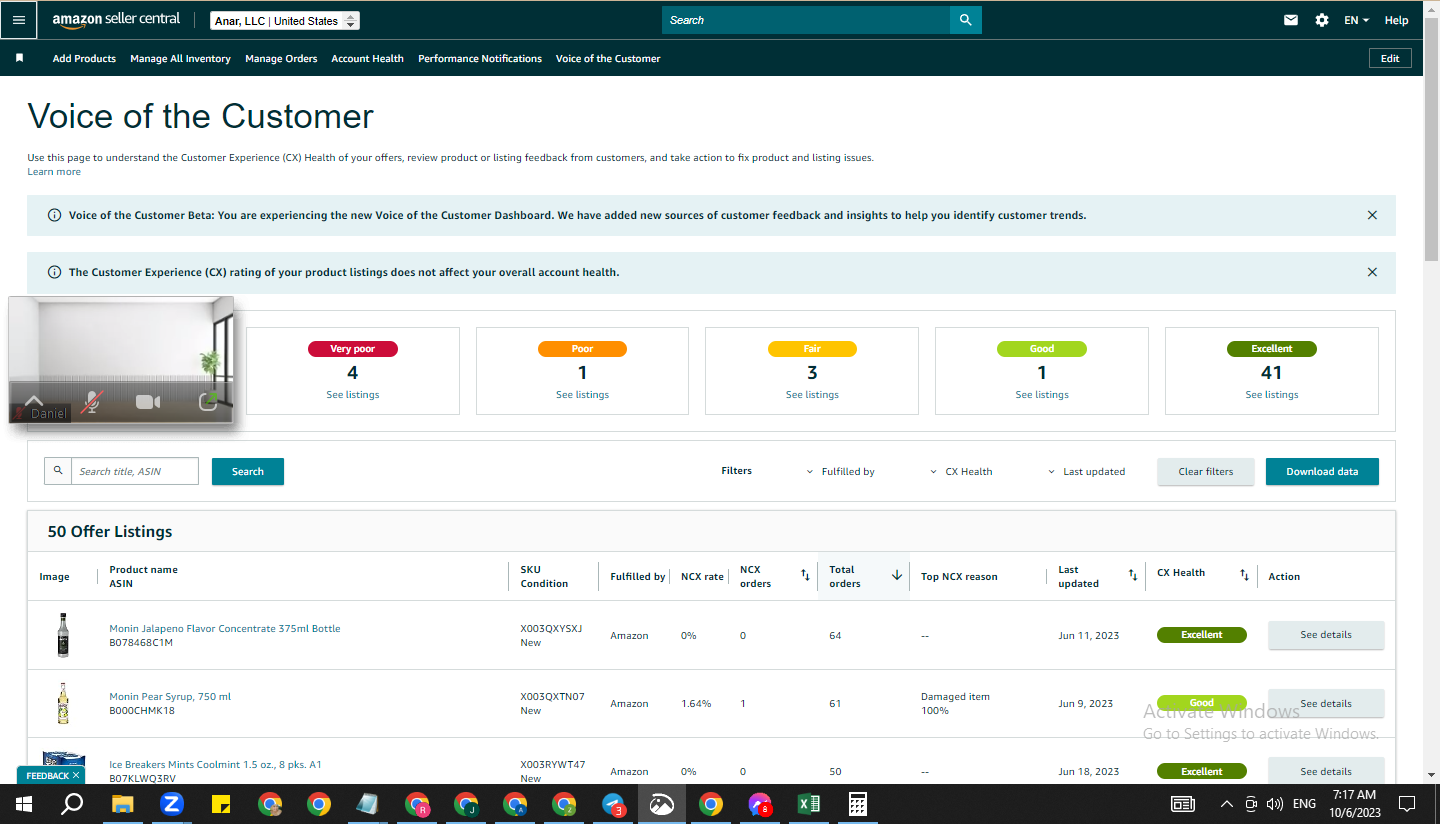Image resolution: width=1440 pixels, height=824 pixels.
Task: See details for Monin Pear Syrup
Action: (x=1326, y=703)
